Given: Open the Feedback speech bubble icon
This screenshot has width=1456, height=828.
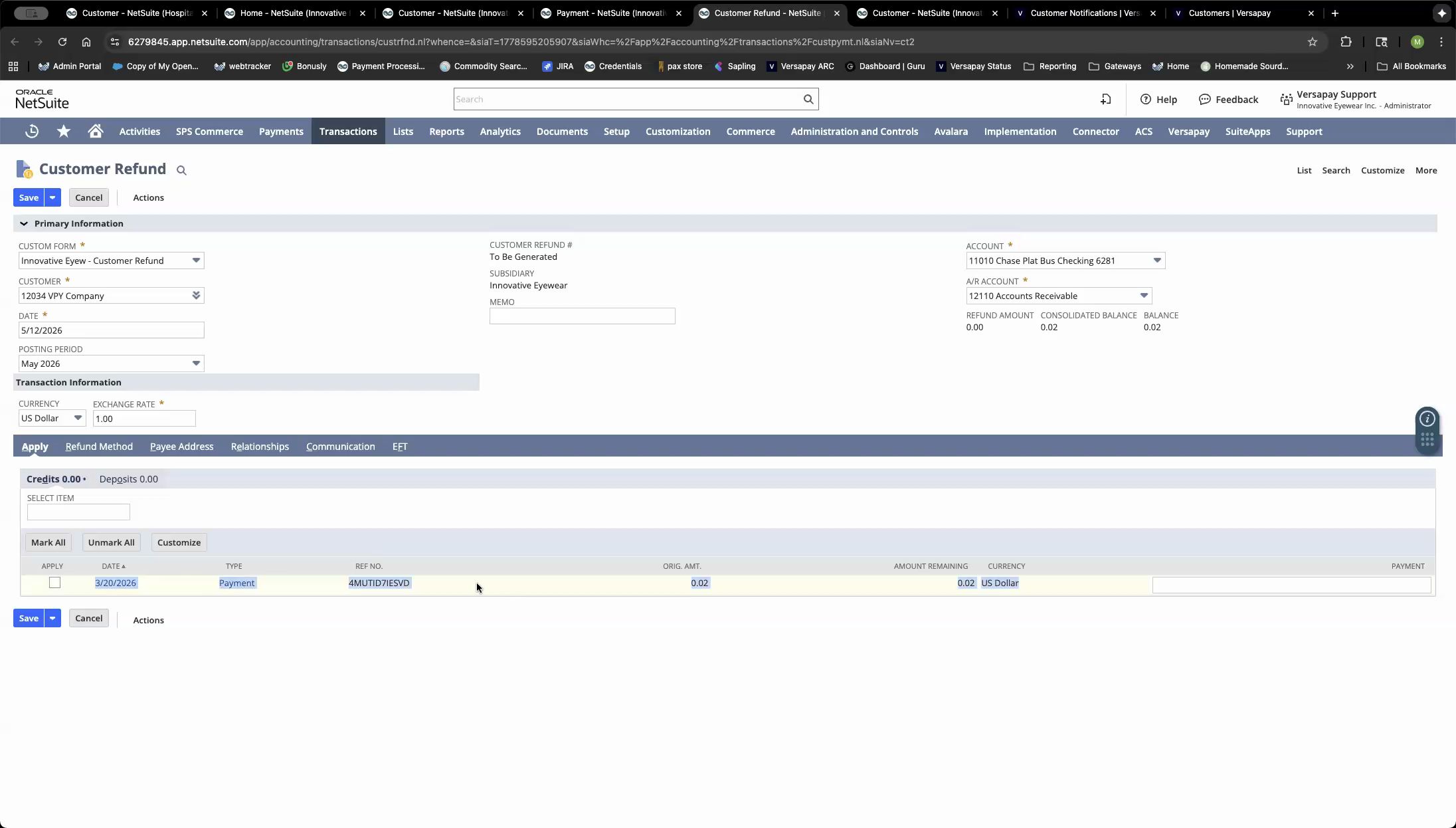Looking at the screenshot, I should click(x=1205, y=99).
